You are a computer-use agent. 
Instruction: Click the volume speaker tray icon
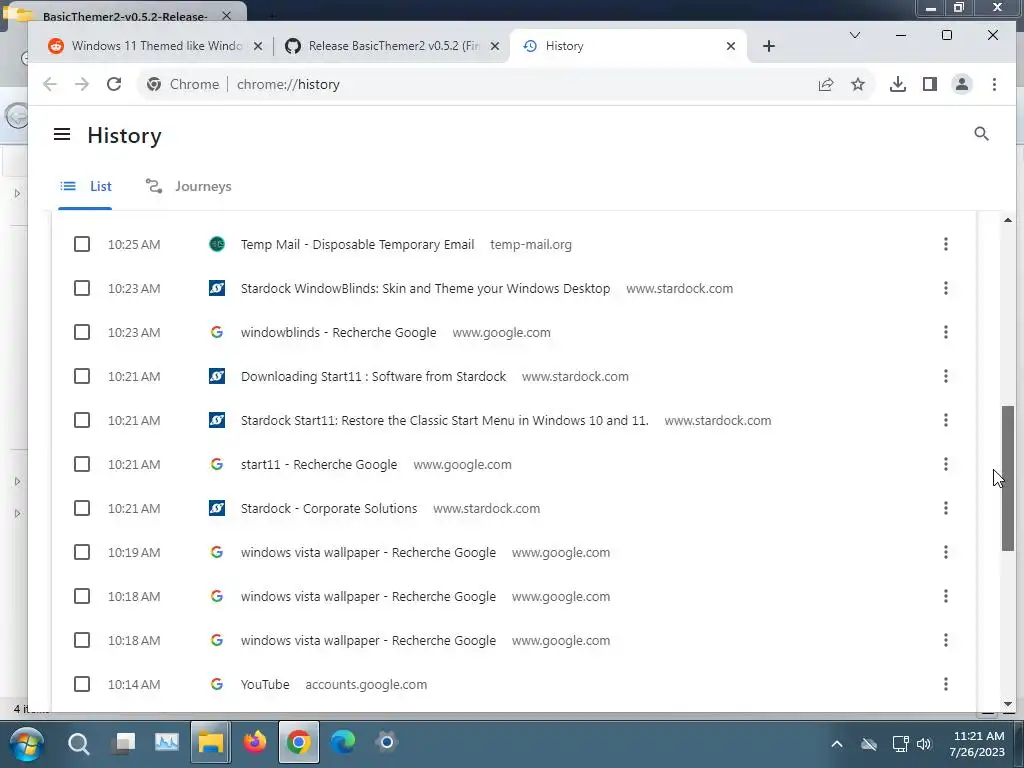coord(923,744)
